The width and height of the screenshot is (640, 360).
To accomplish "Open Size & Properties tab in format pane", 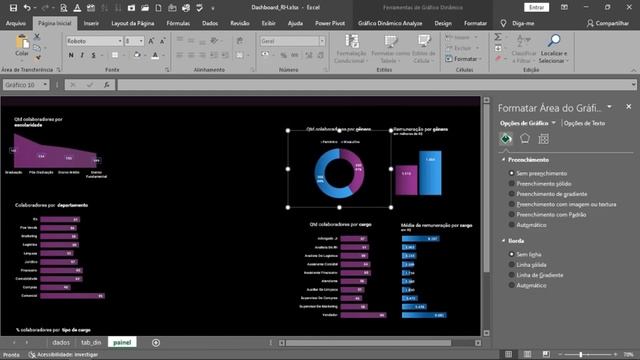I will tap(544, 139).
